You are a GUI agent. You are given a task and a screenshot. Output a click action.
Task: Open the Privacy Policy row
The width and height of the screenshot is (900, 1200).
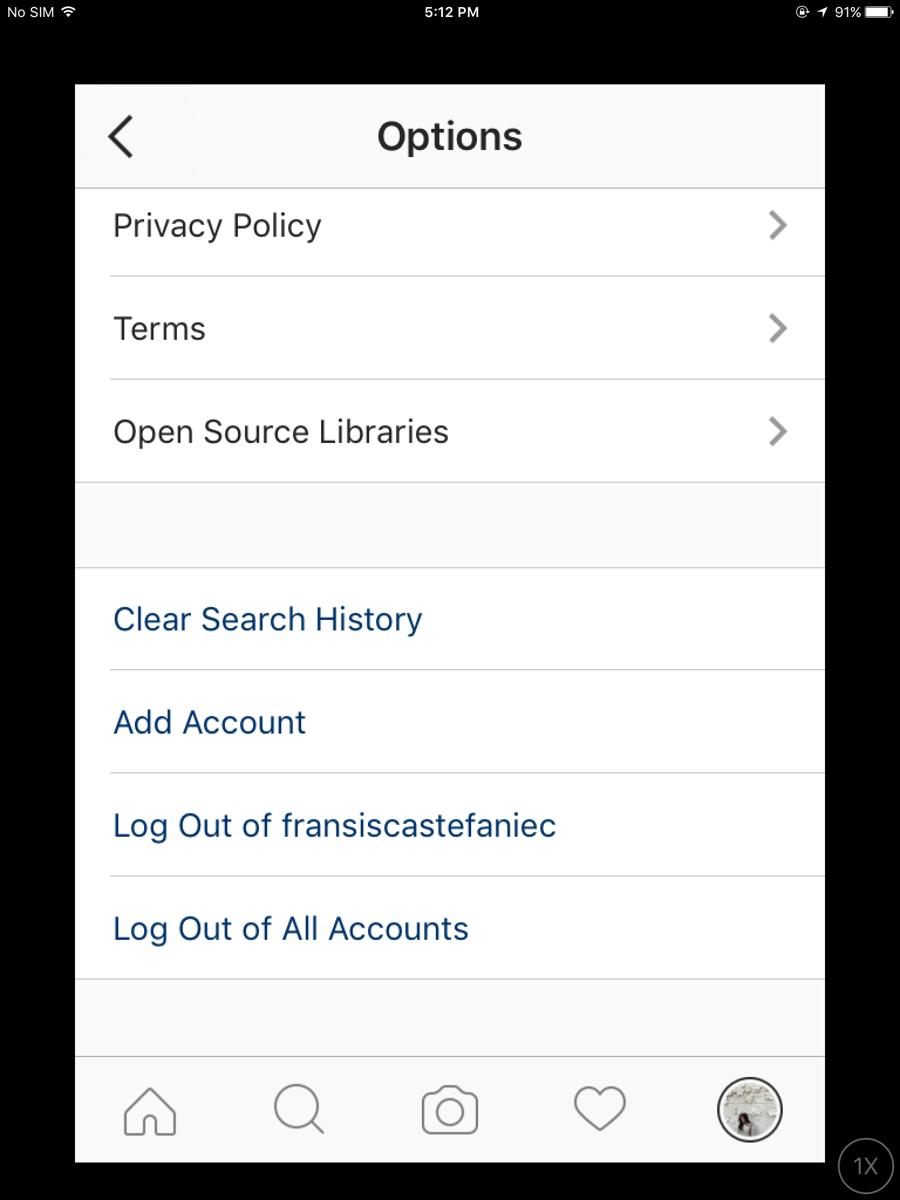450,226
